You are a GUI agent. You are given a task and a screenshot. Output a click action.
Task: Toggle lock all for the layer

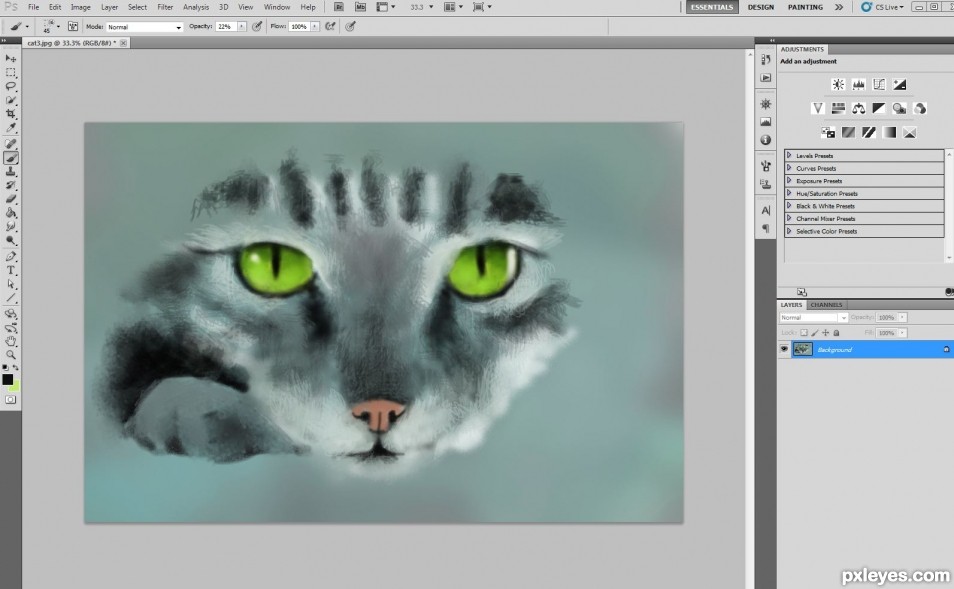tap(837, 333)
